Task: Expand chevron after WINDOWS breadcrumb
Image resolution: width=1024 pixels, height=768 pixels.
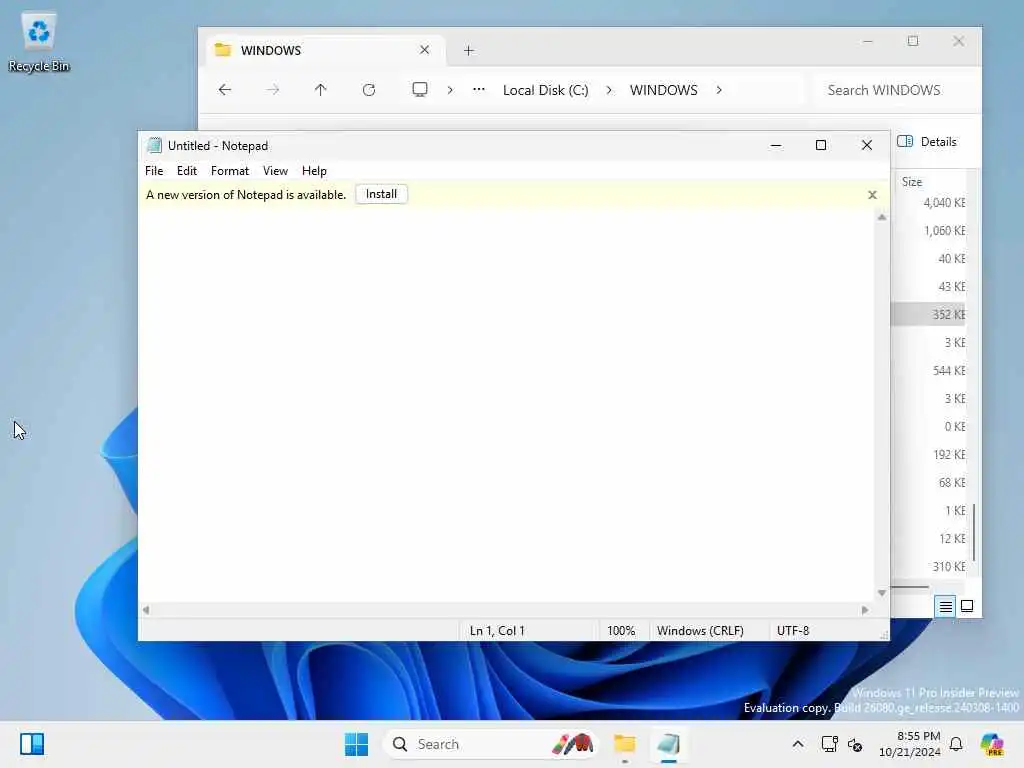Action: click(x=719, y=90)
